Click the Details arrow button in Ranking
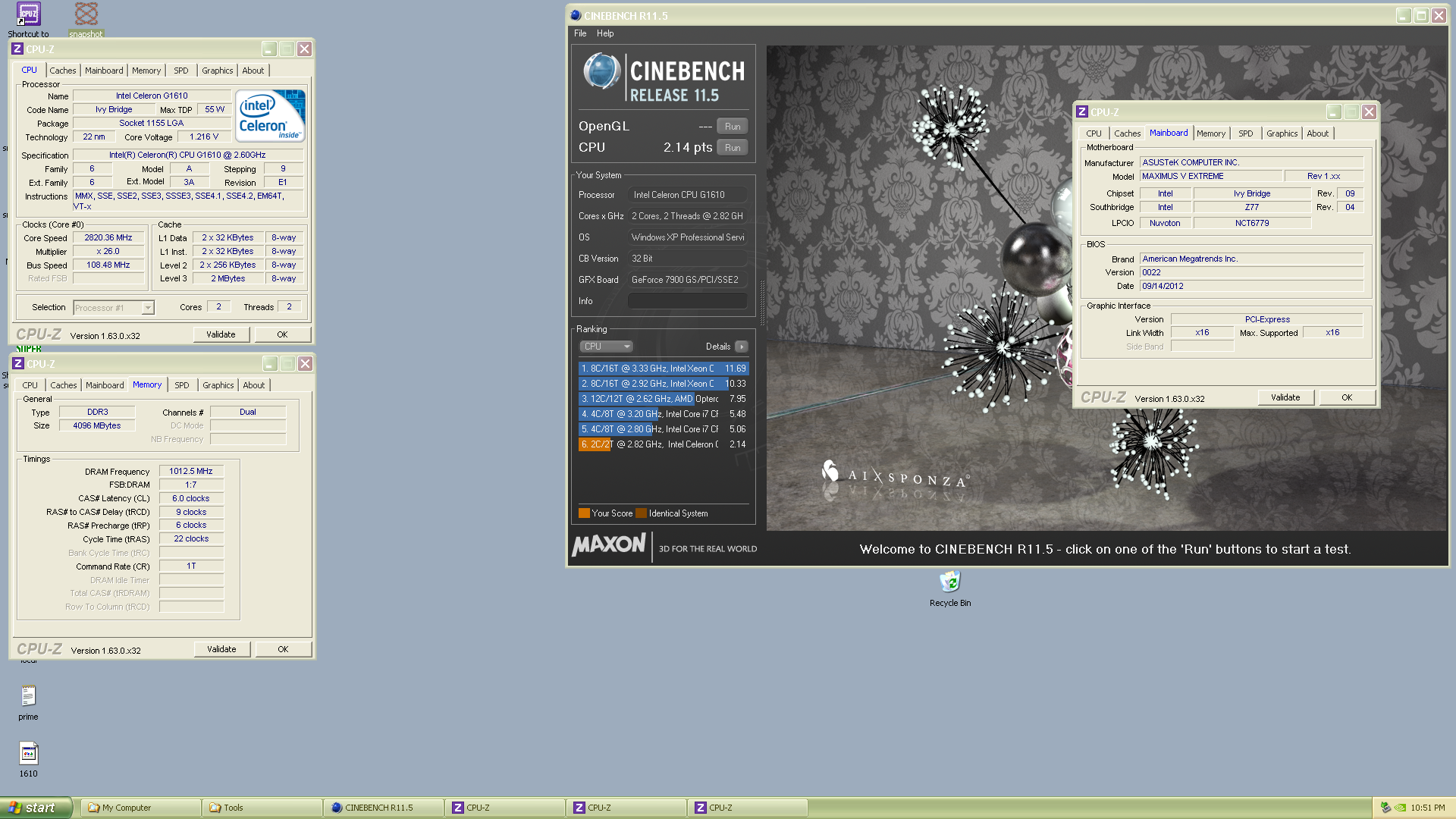Viewport: 1456px width, 819px height. (742, 347)
